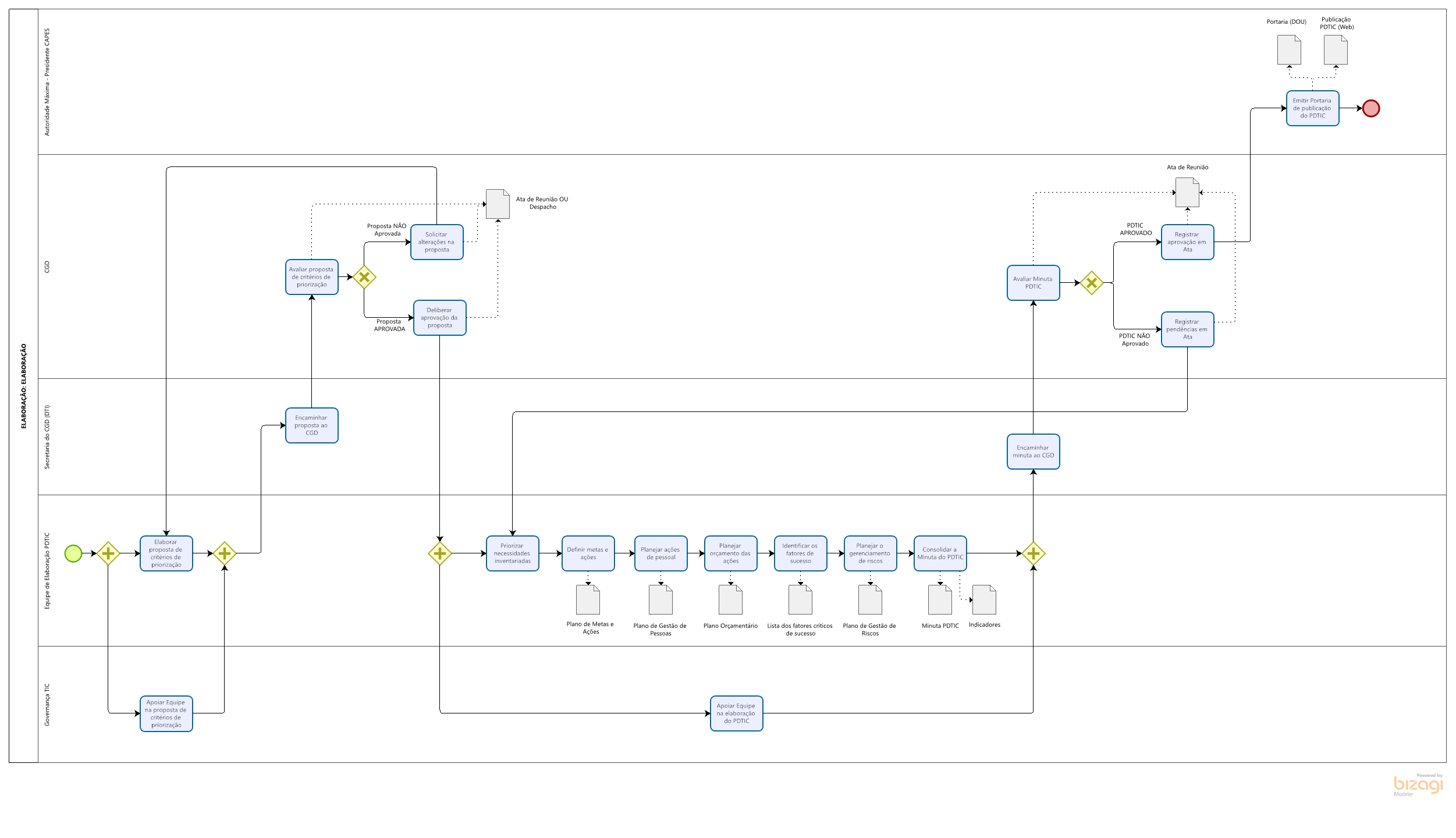The height and width of the screenshot is (838, 1456).
Task: Select the Indicadores document icon
Action: [x=984, y=600]
